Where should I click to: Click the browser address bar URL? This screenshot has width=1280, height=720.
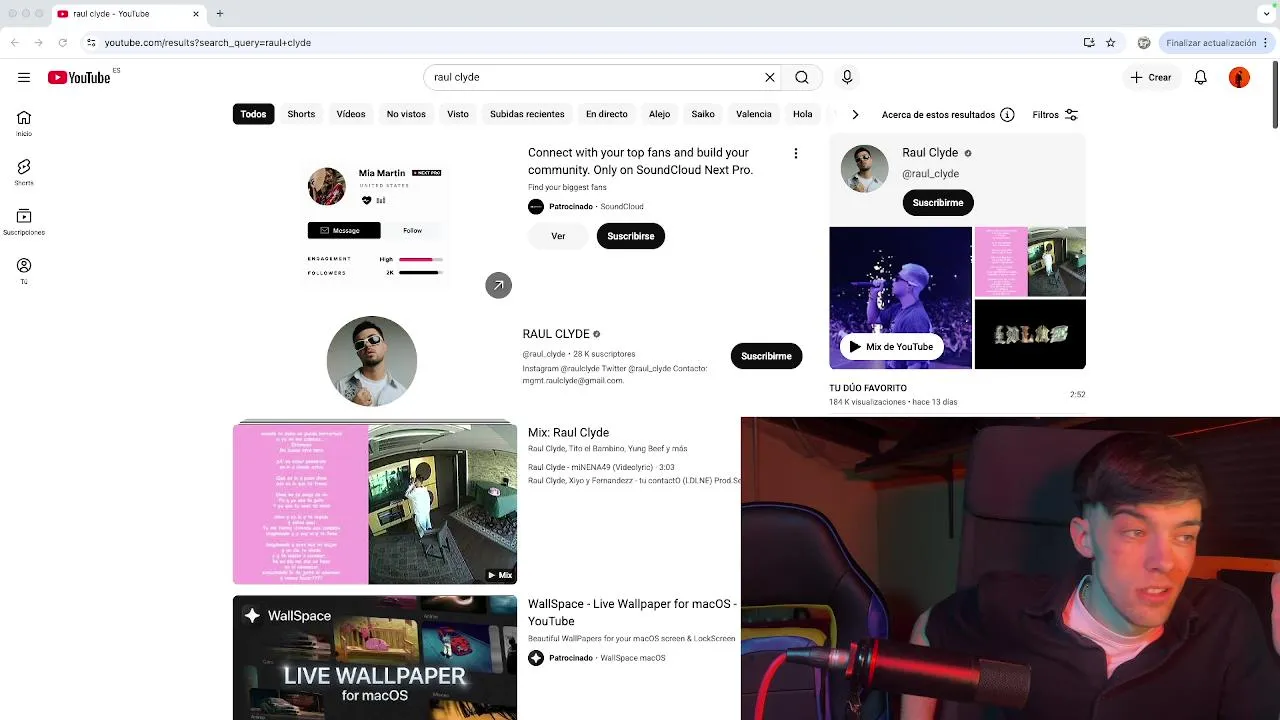coord(208,43)
